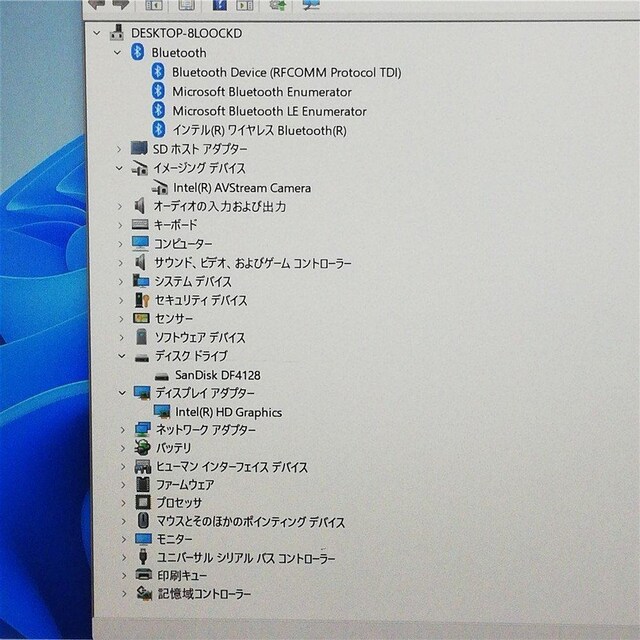
Task: Expand the キーボード category
Action: (x=120, y=225)
